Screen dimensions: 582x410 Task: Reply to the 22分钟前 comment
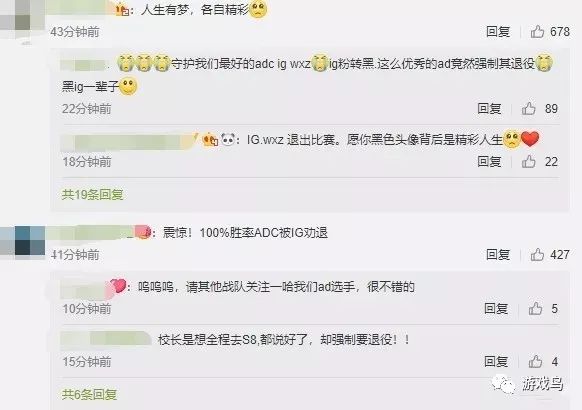[489, 109]
